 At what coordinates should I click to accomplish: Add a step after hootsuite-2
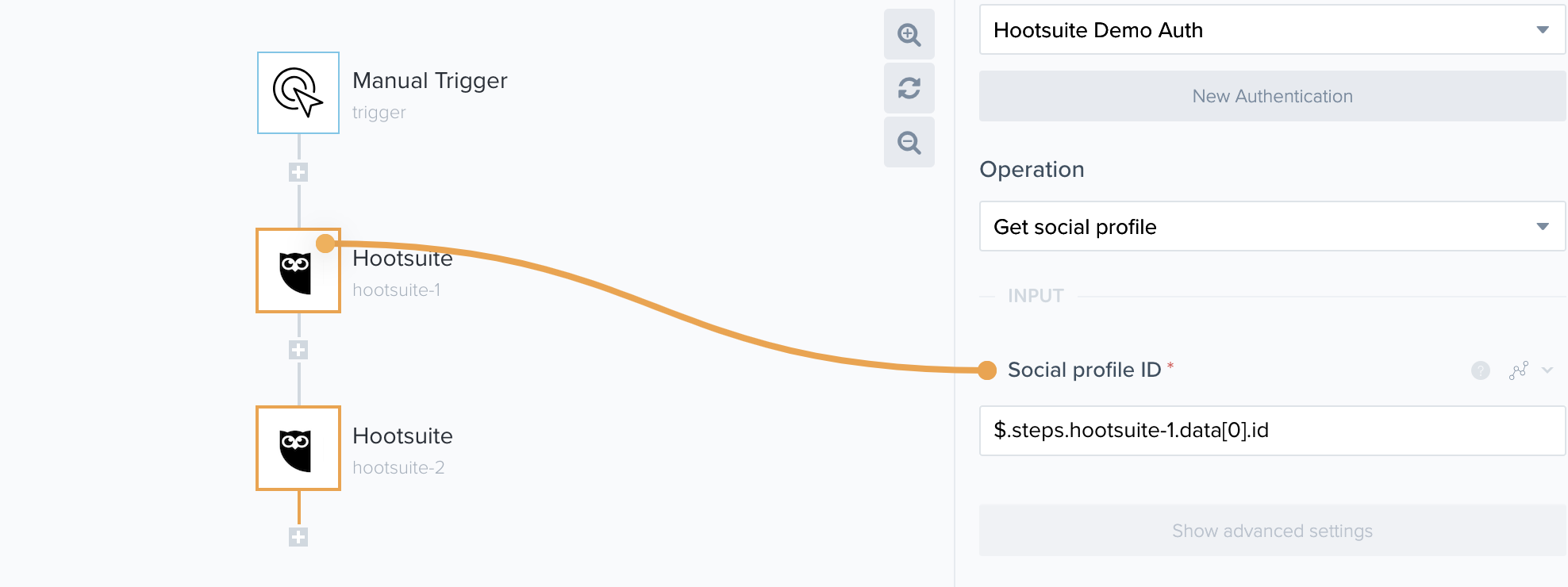pos(298,536)
